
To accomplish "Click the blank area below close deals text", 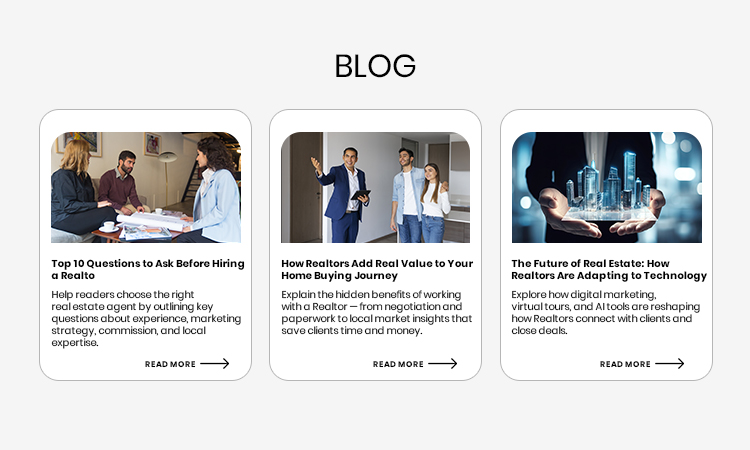I will [550, 349].
